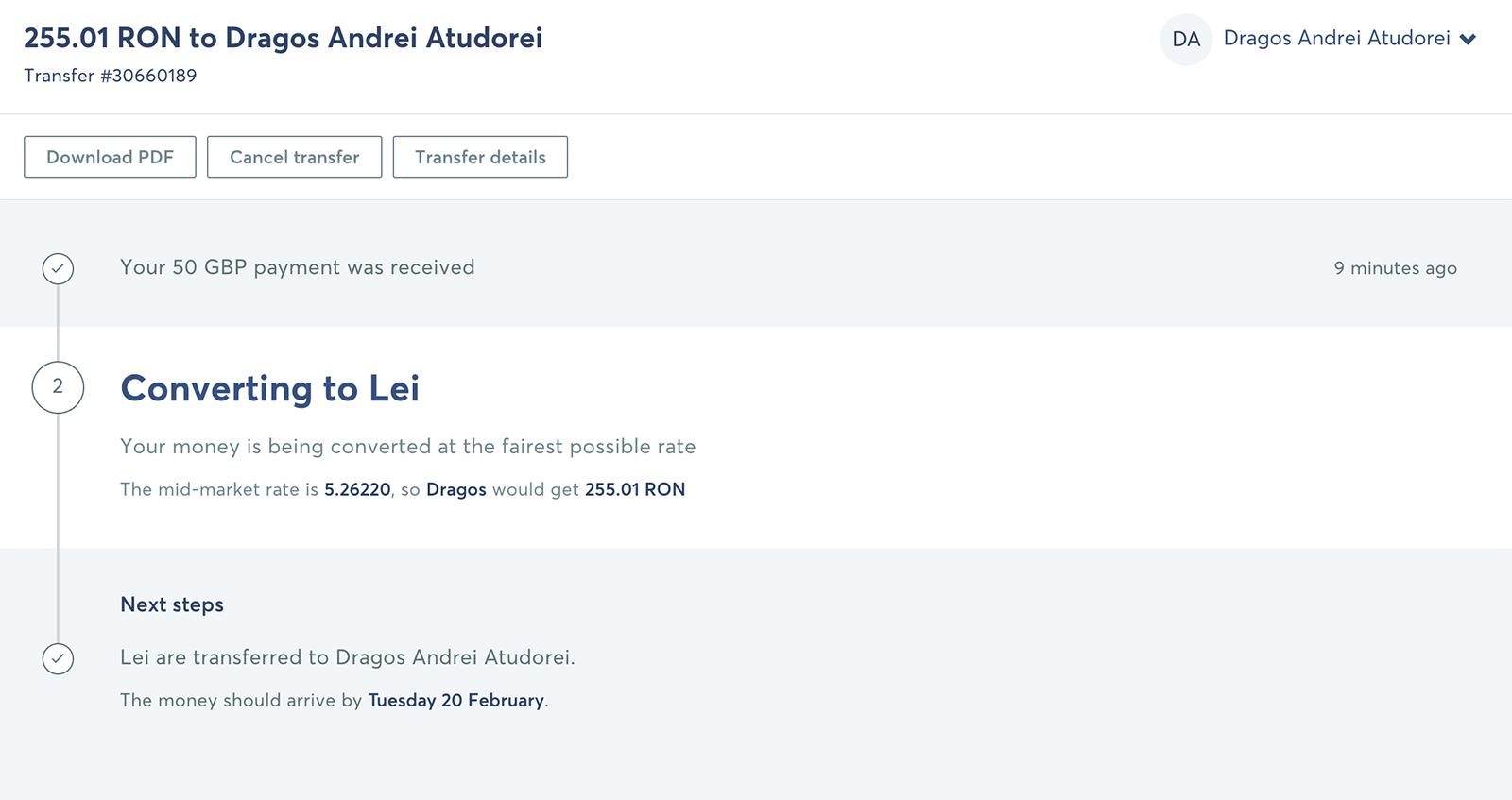Click the Next steps heading

[172, 604]
